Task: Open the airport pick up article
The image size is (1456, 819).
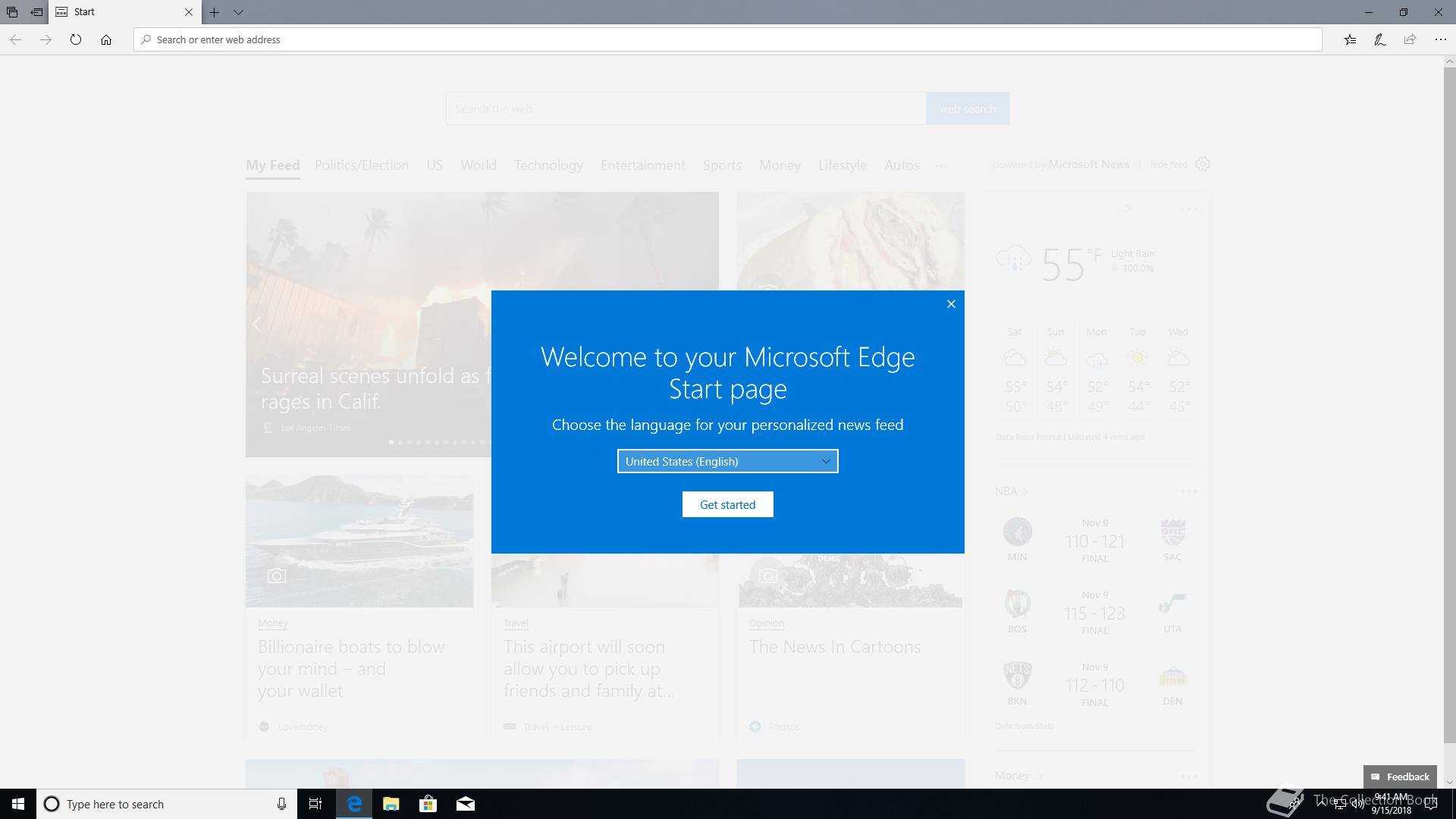Action: coord(588,669)
